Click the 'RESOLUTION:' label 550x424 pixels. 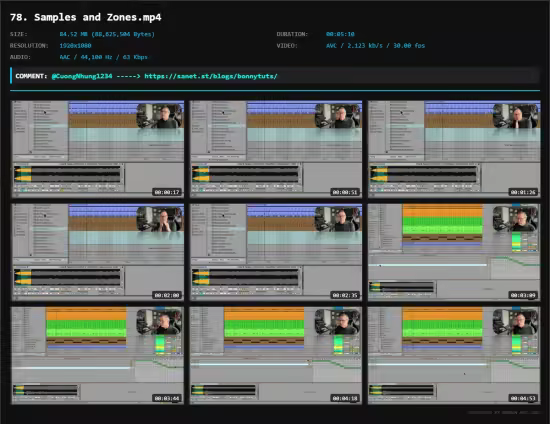pyautogui.click(x=29, y=46)
